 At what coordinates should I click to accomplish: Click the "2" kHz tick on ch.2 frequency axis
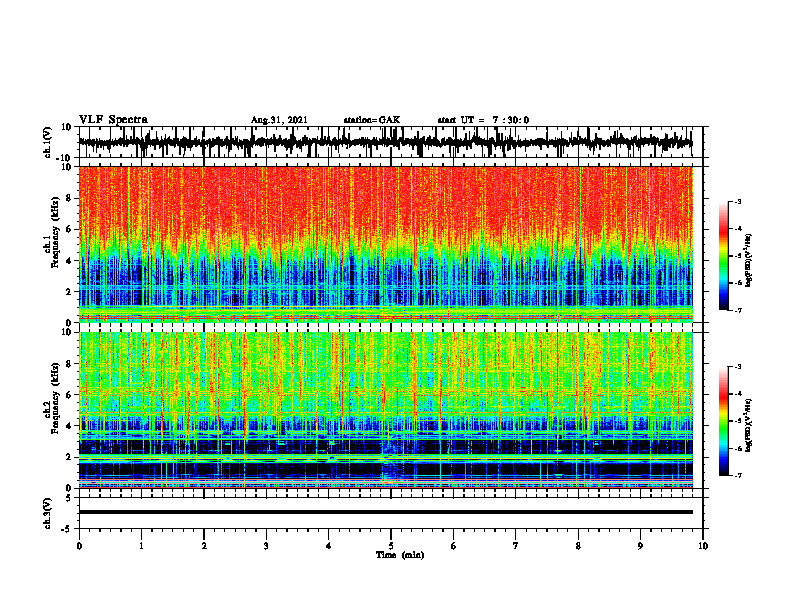[x=70, y=457]
